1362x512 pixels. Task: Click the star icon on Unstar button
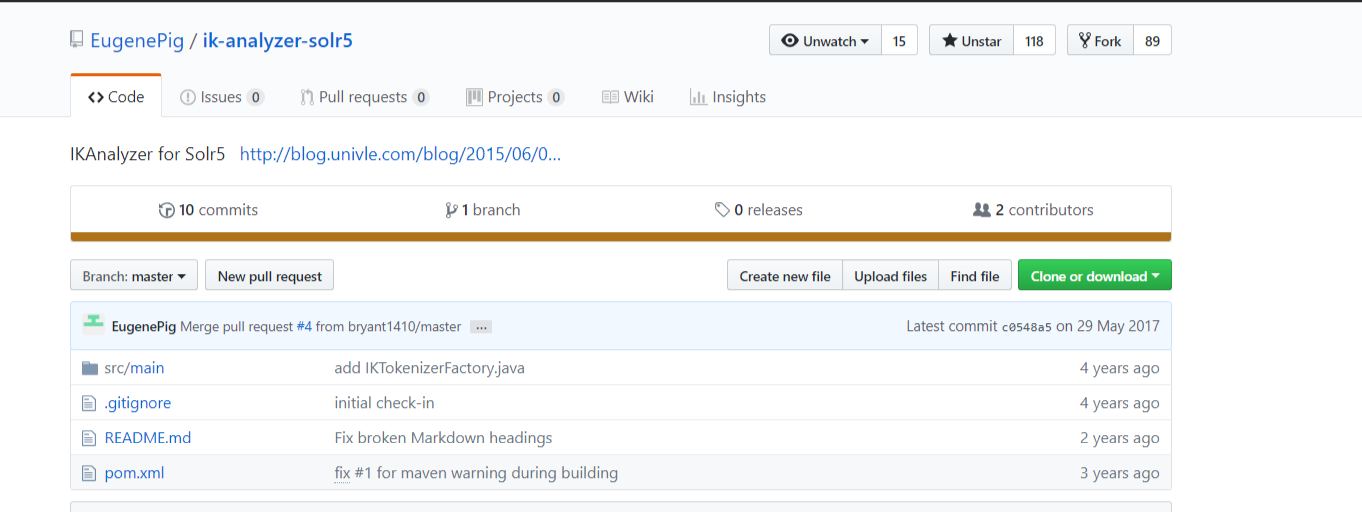point(949,40)
